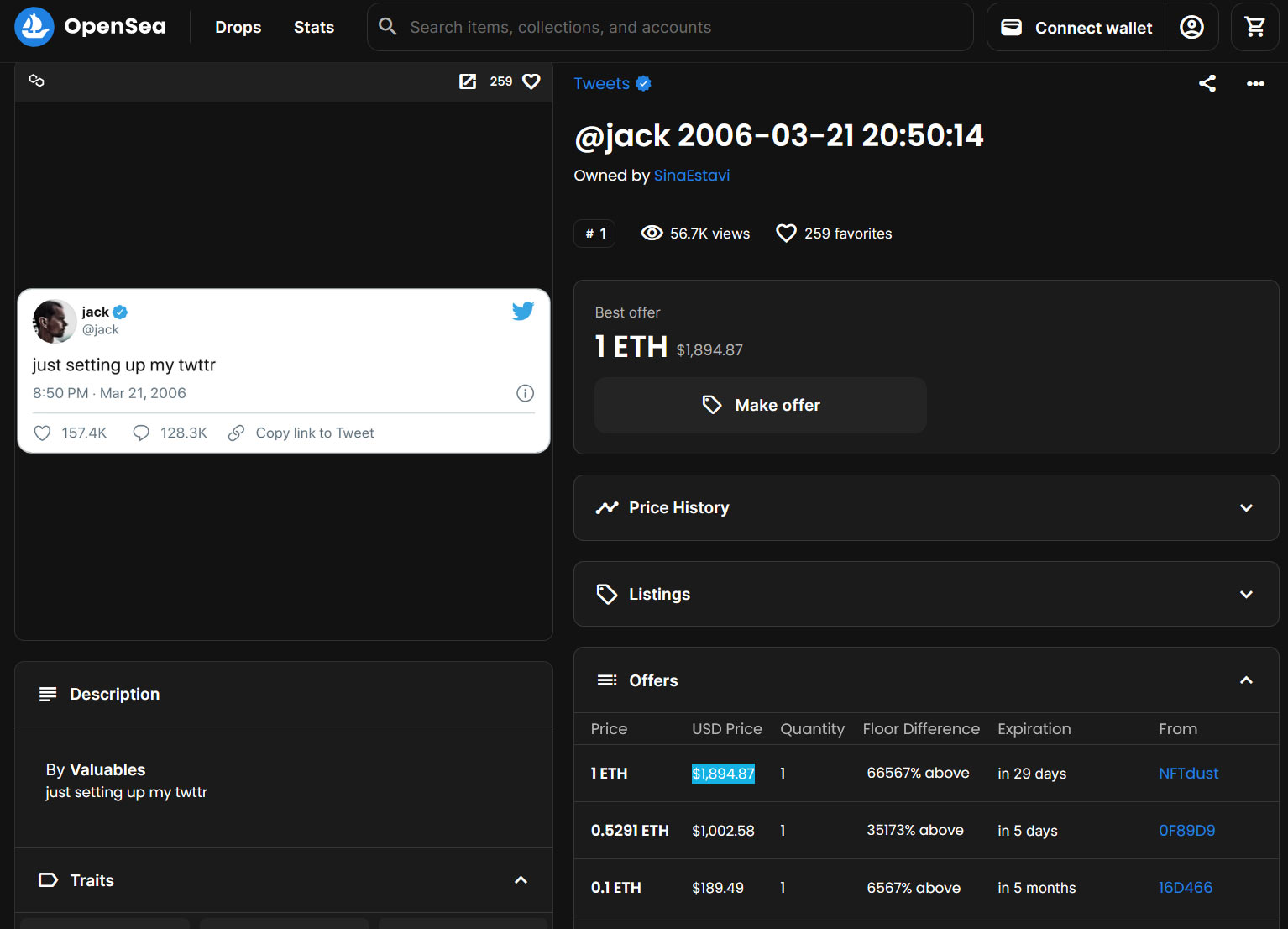
Task: Click the Traits label icon
Action: [48, 880]
